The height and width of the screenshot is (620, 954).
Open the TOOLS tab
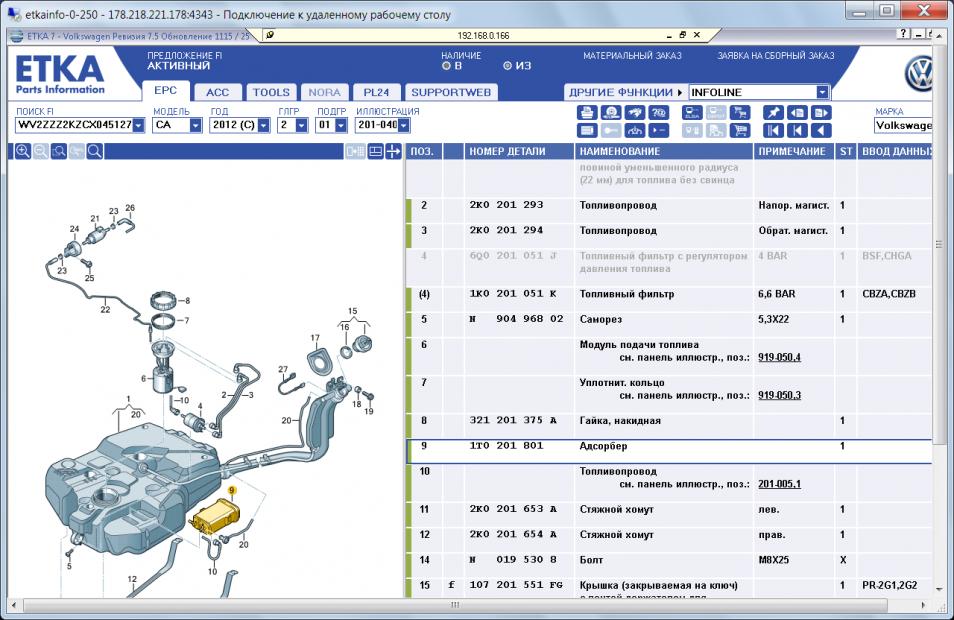(271, 92)
